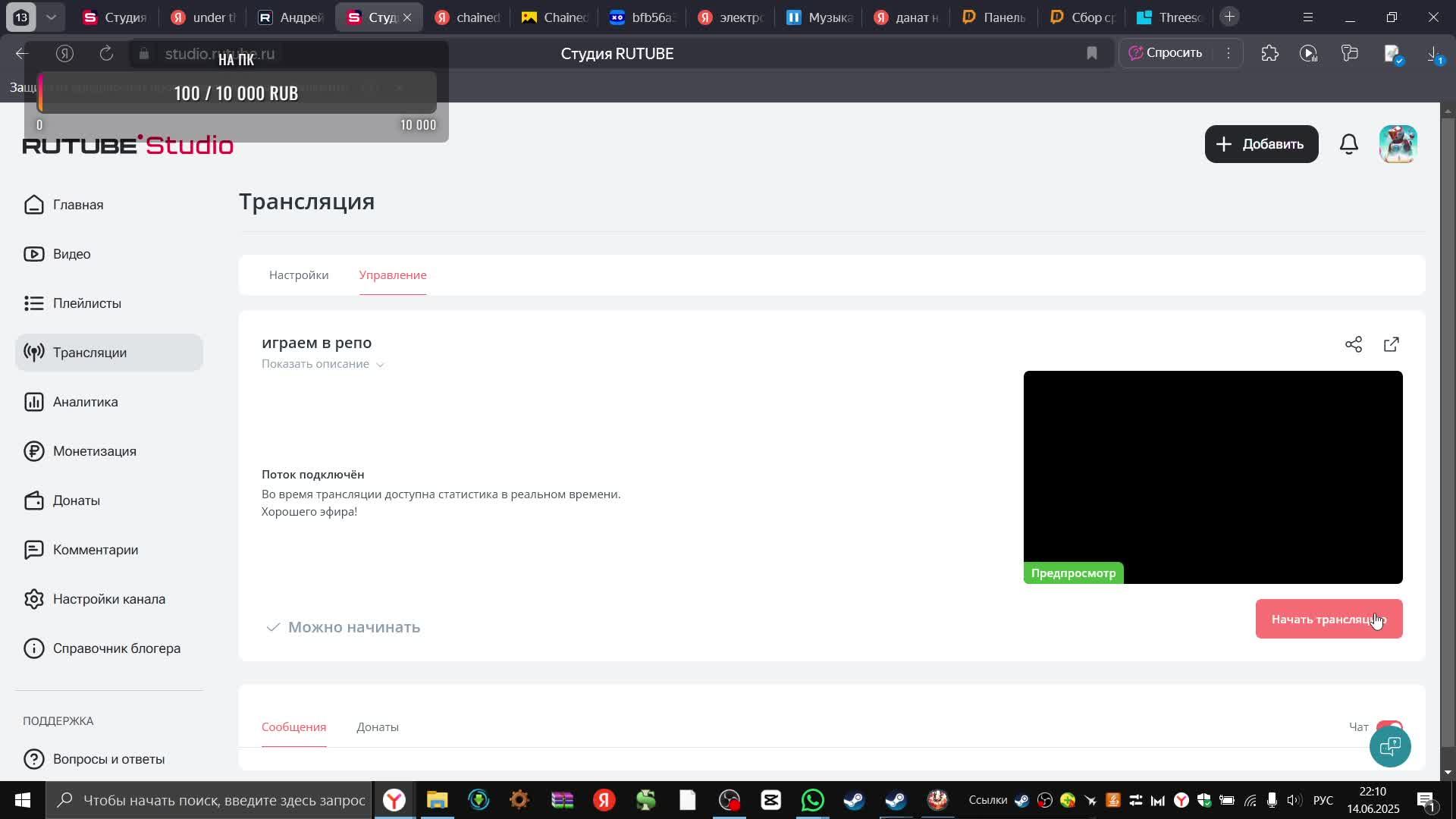Open the stream in a new window

[x=1392, y=345]
